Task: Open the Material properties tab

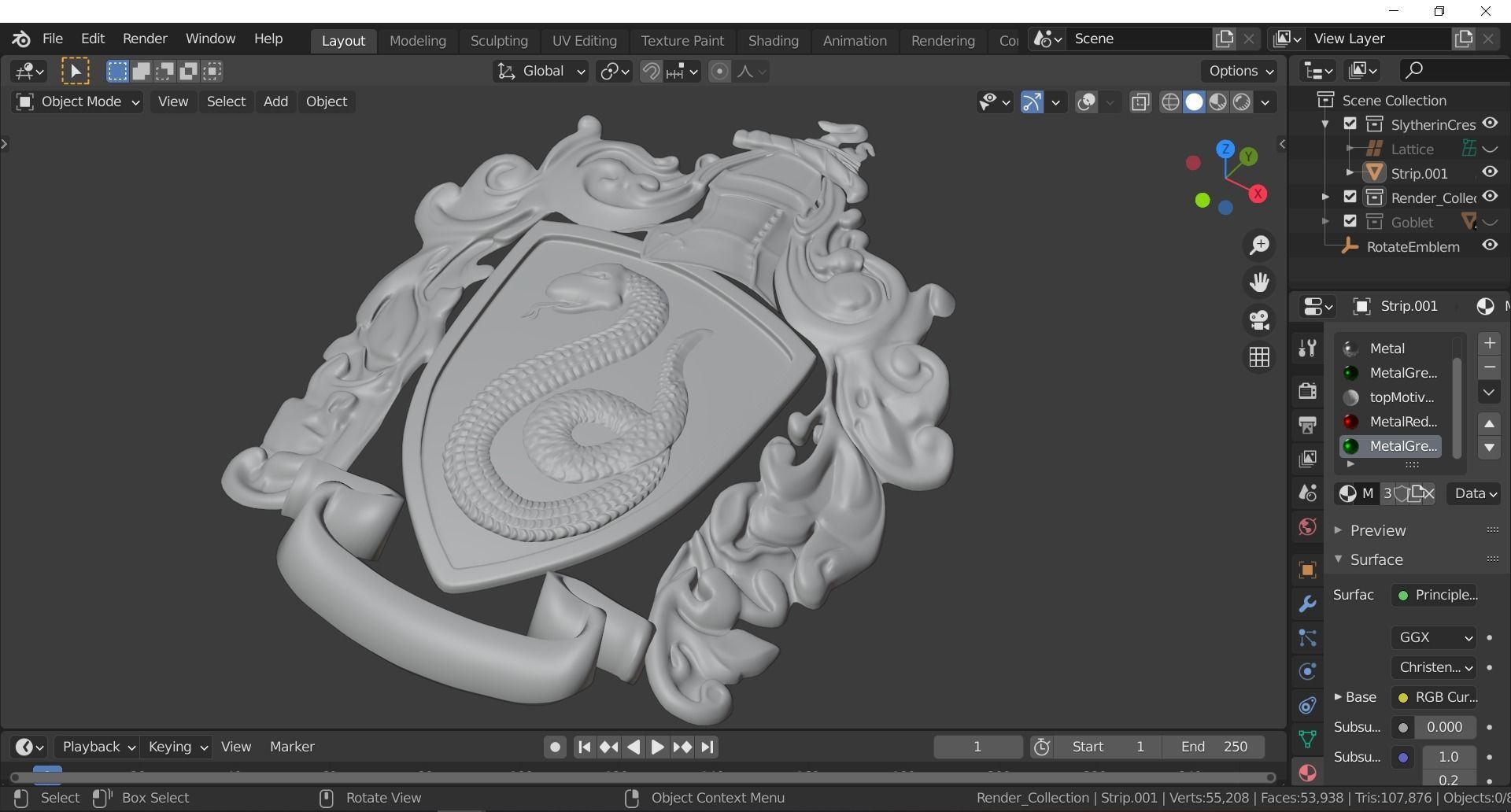Action: click(x=1307, y=773)
